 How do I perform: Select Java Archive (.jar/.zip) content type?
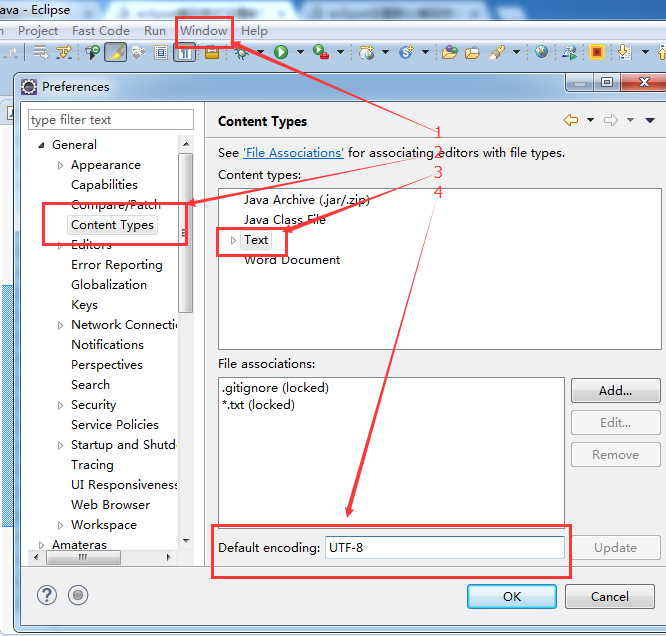click(x=306, y=200)
